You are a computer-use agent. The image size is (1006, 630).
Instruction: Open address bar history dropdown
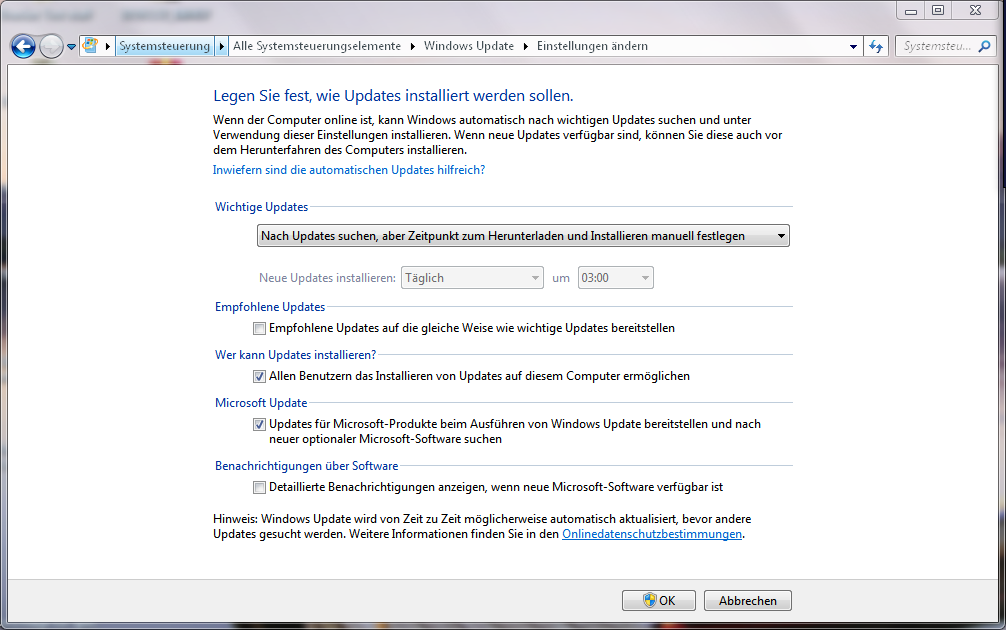pyautogui.click(x=853, y=46)
